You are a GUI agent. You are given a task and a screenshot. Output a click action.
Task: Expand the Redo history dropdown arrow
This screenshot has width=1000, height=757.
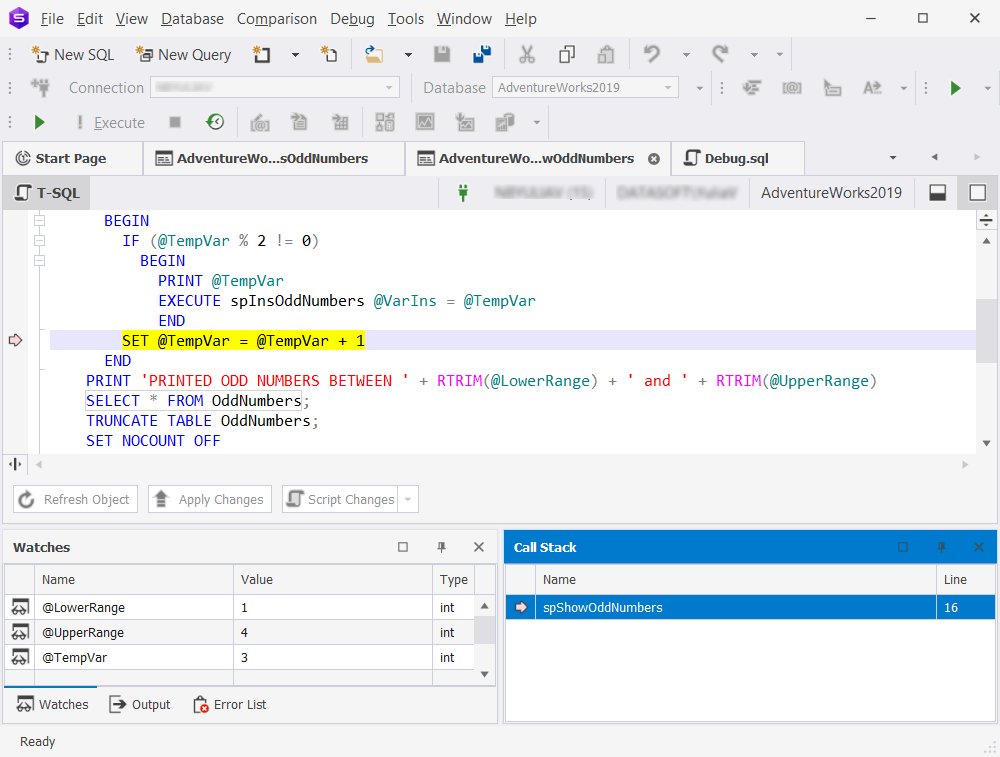point(754,55)
